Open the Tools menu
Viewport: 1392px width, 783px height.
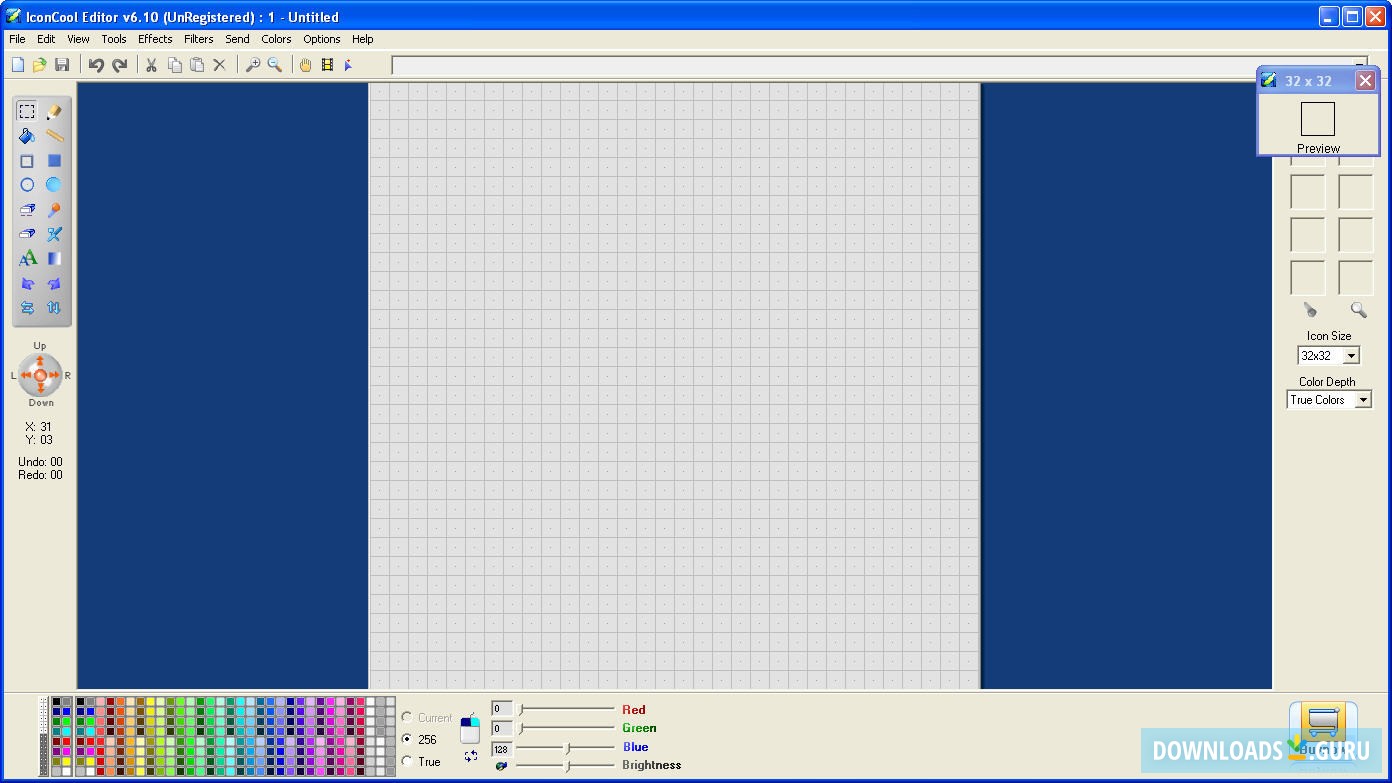pos(114,39)
